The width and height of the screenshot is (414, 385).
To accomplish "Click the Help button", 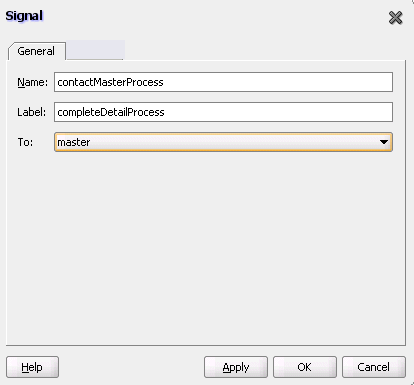I will (x=32, y=367).
